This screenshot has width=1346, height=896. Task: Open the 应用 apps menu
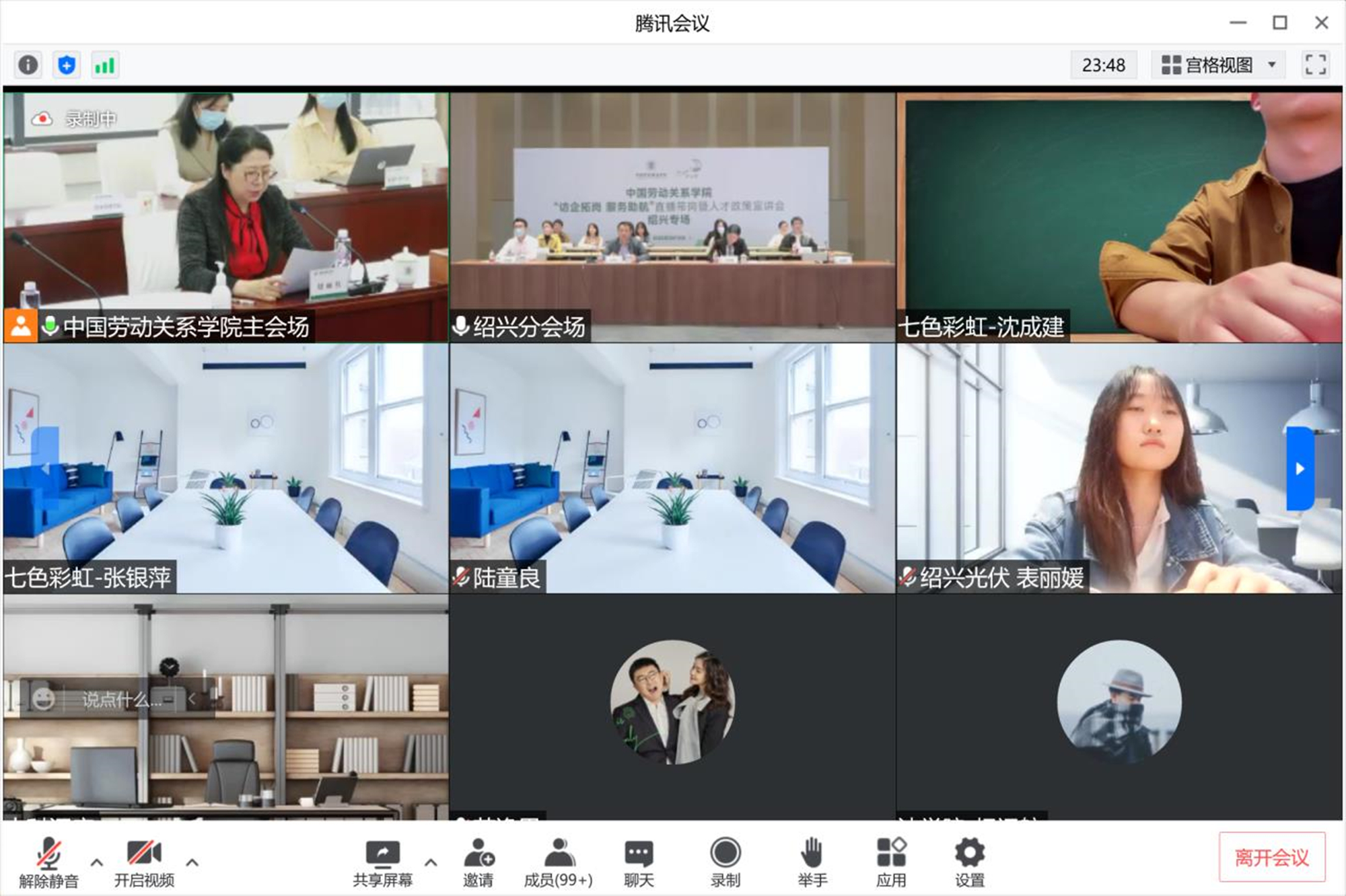(x=891, y=862)
